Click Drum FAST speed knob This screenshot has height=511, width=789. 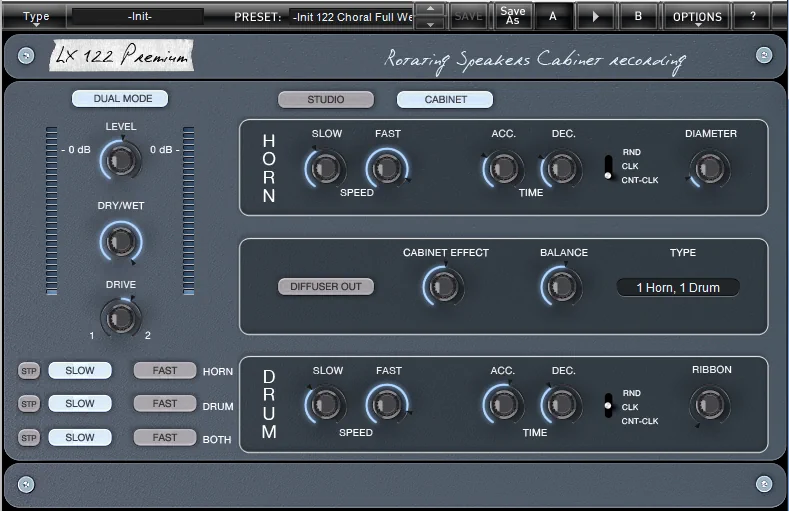pyautogui.click(x=386, y=404)
